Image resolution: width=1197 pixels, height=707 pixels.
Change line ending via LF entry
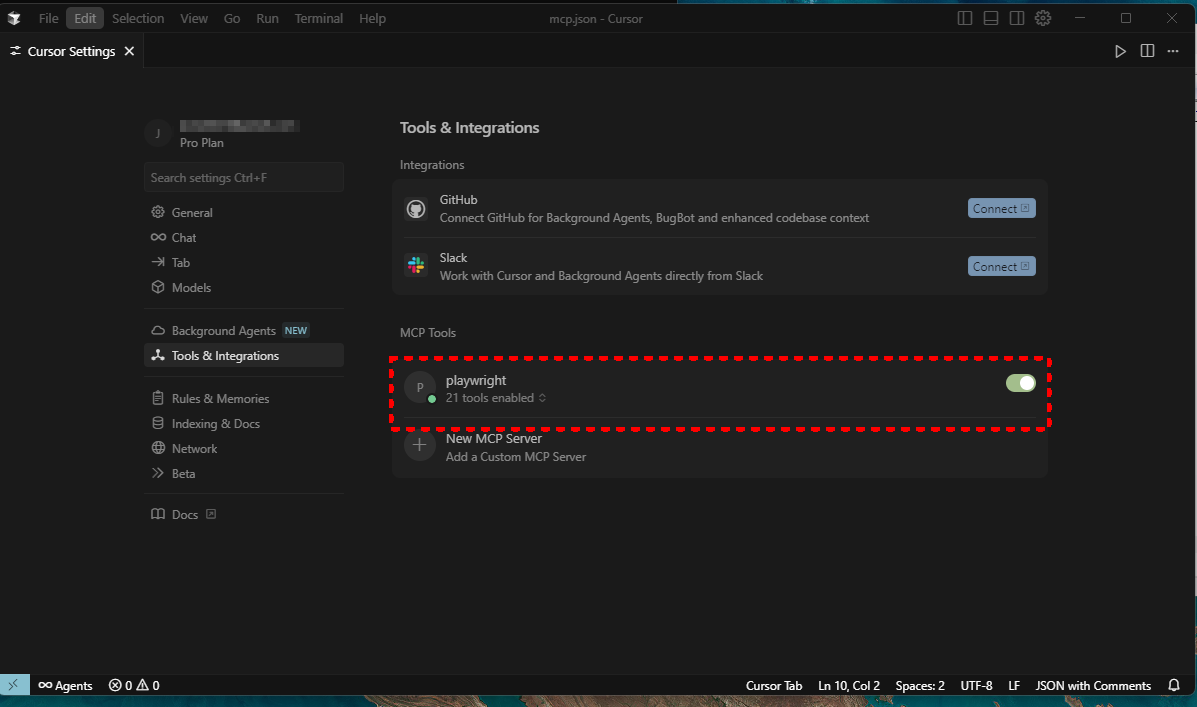point(1014,686)
